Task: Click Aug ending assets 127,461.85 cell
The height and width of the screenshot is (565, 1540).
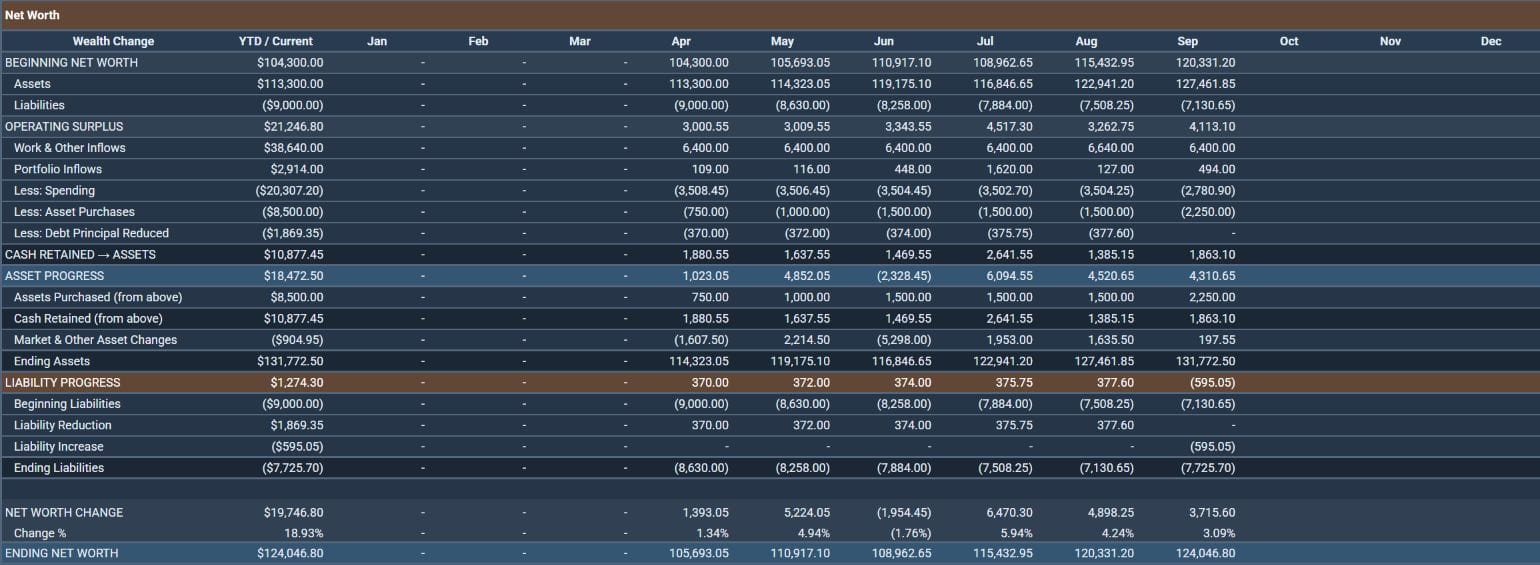Action: click(x=1104, y=361)
